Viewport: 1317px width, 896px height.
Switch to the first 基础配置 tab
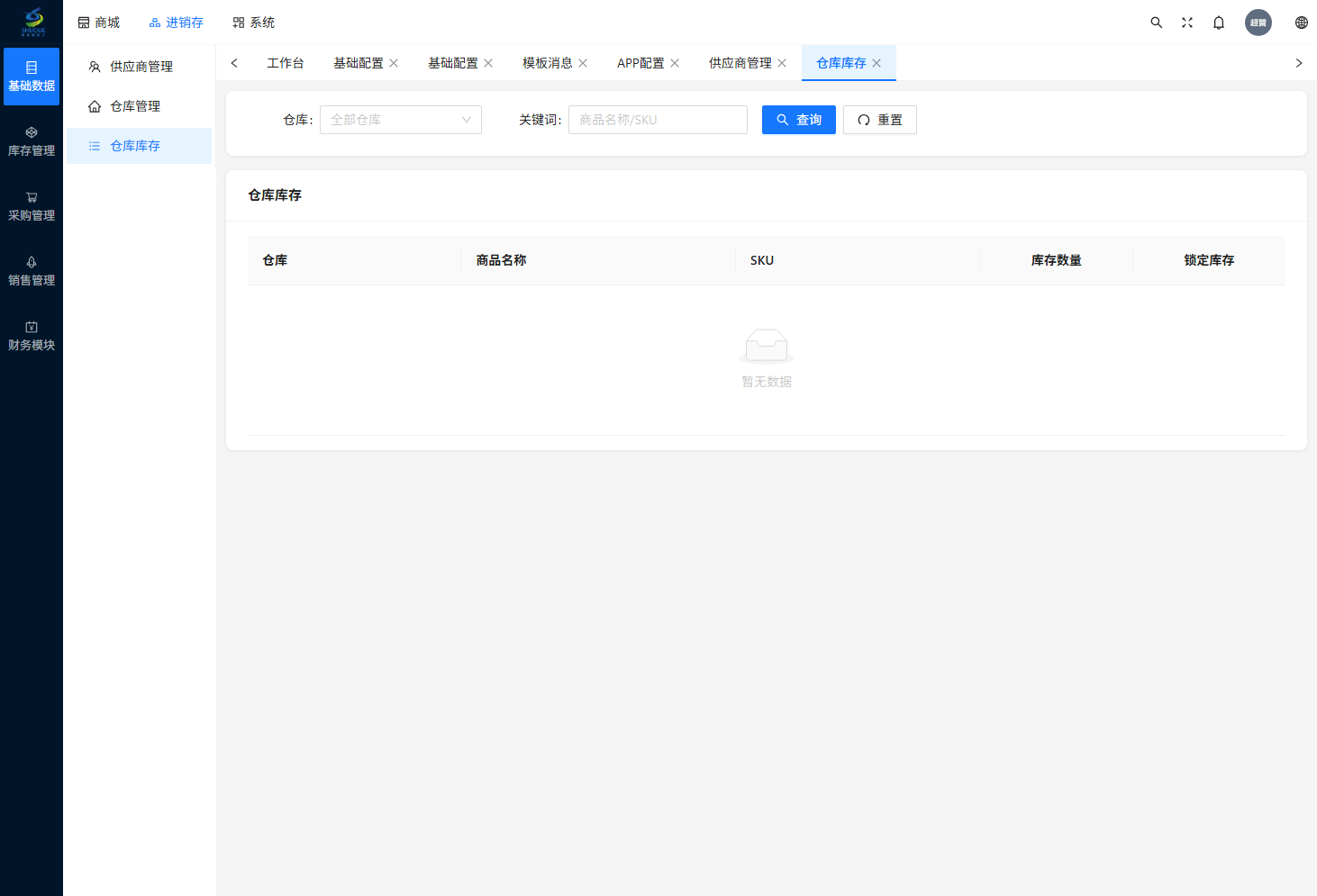tap(359, 63)
